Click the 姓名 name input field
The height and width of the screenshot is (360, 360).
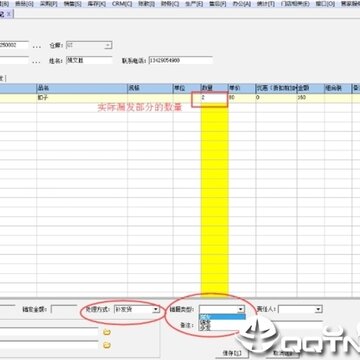tap(89, 60)
